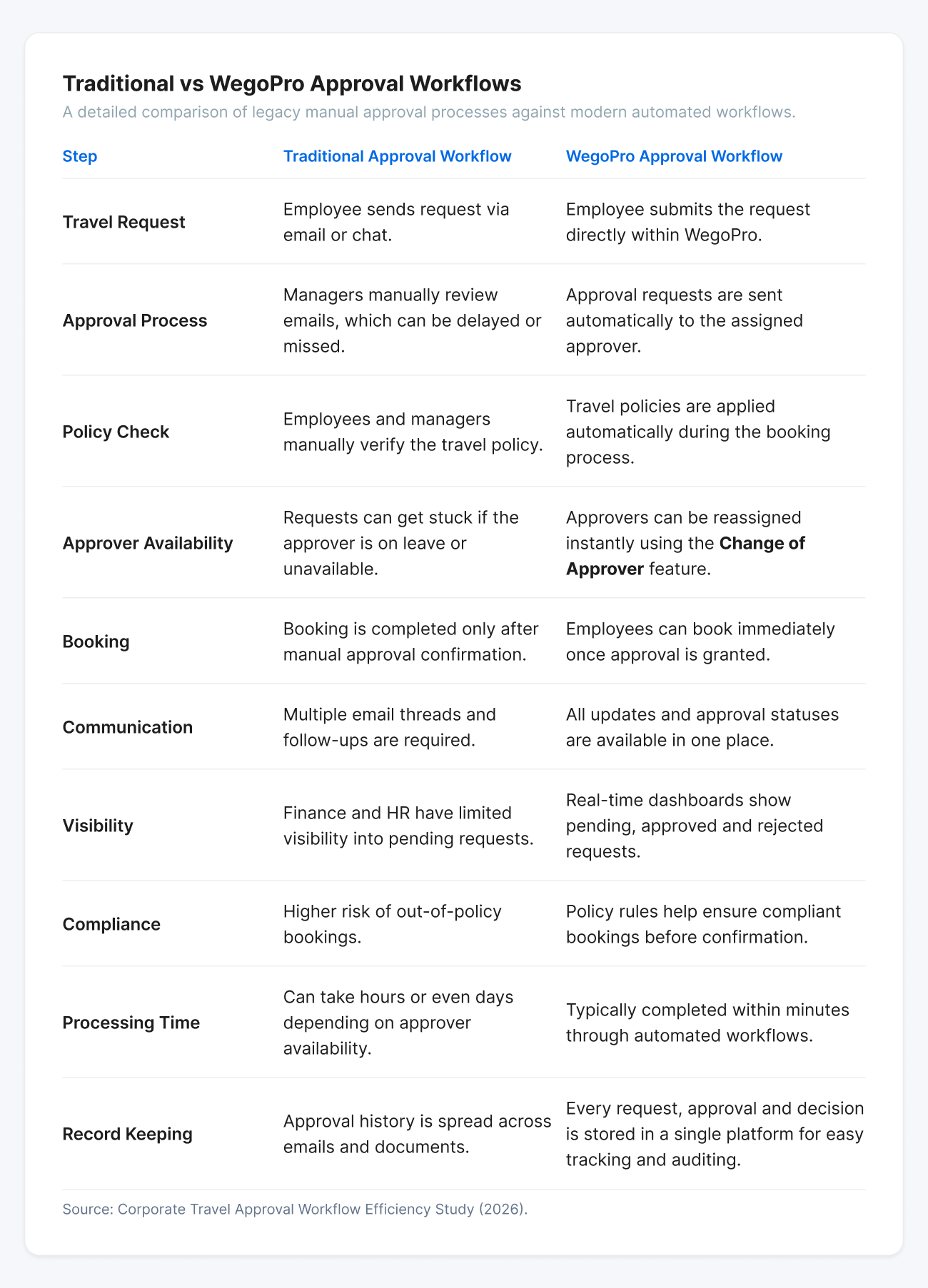Click the bold Change of Approver text

pos(685,556)
